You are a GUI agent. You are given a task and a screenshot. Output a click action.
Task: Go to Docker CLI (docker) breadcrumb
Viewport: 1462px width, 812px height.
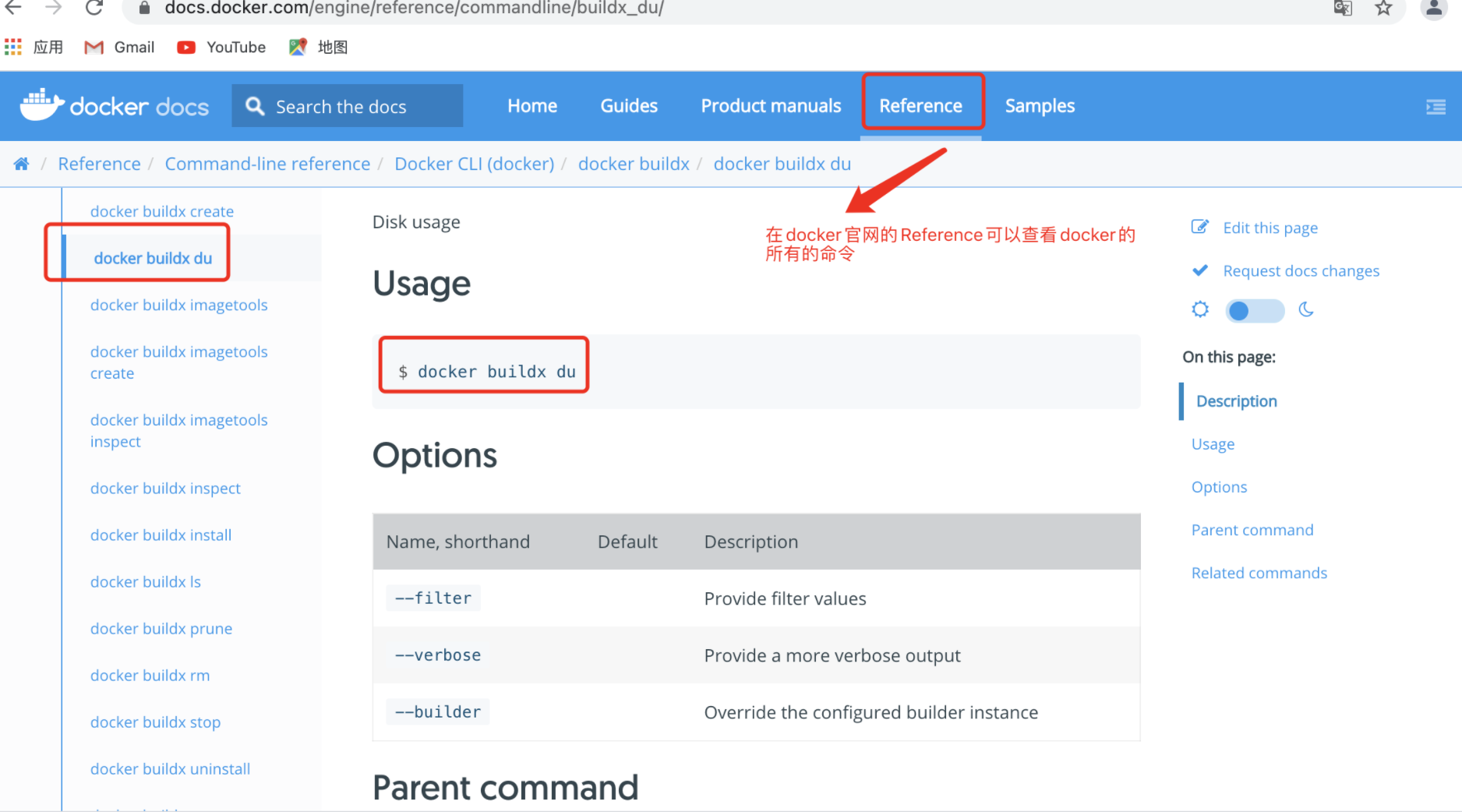tap(474, 164)
